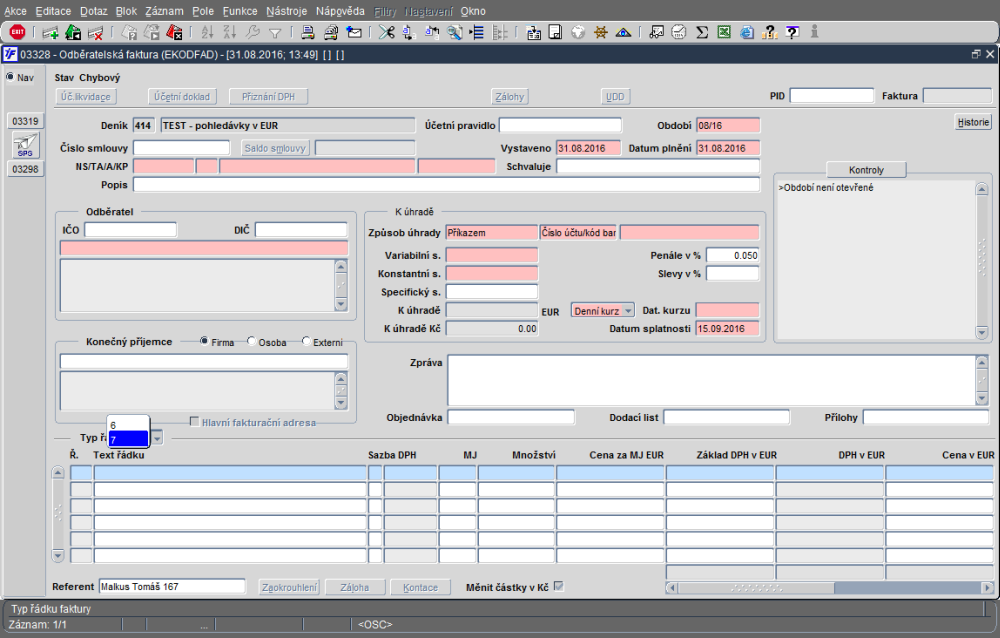Select the Externí radio button
The height and width of the screenshot is (638, 1000).
[306, 341]
